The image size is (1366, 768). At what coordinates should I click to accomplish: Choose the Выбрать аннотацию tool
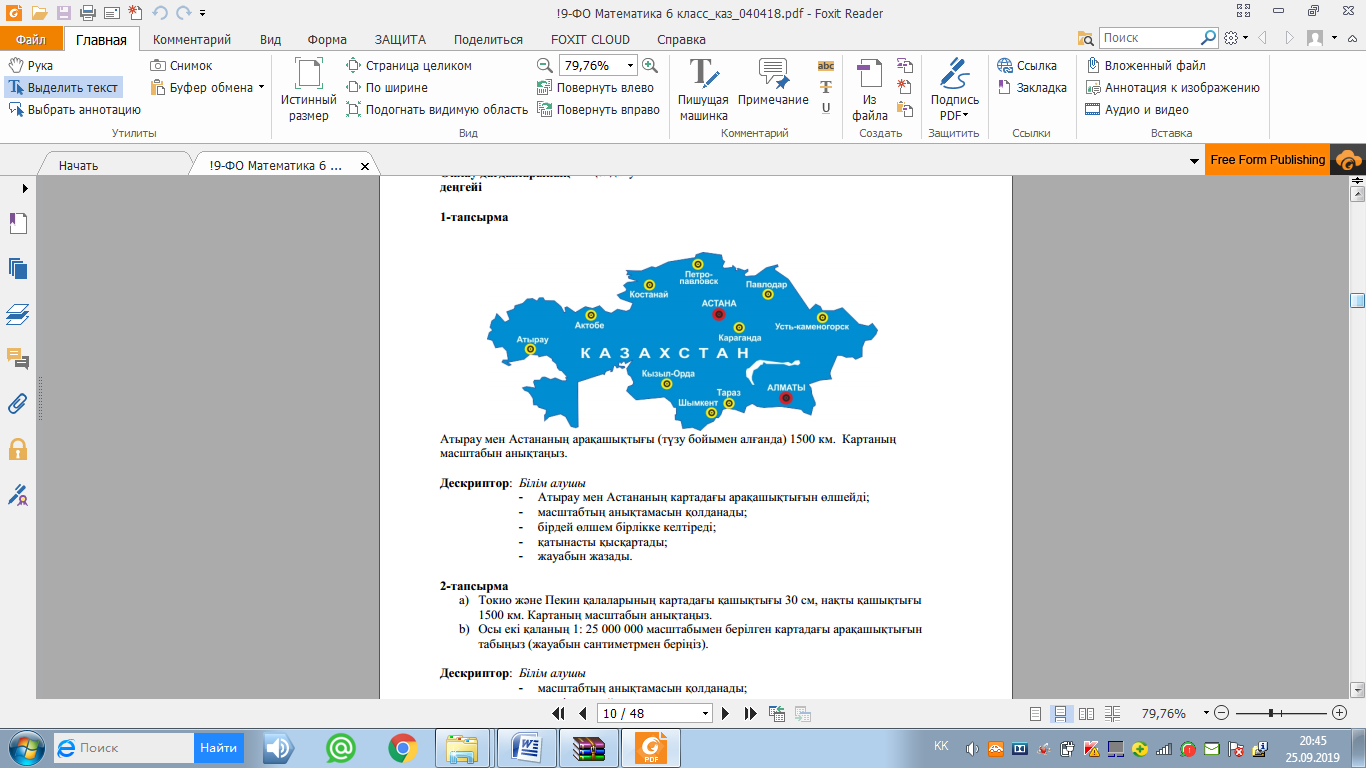coord(74,110)
